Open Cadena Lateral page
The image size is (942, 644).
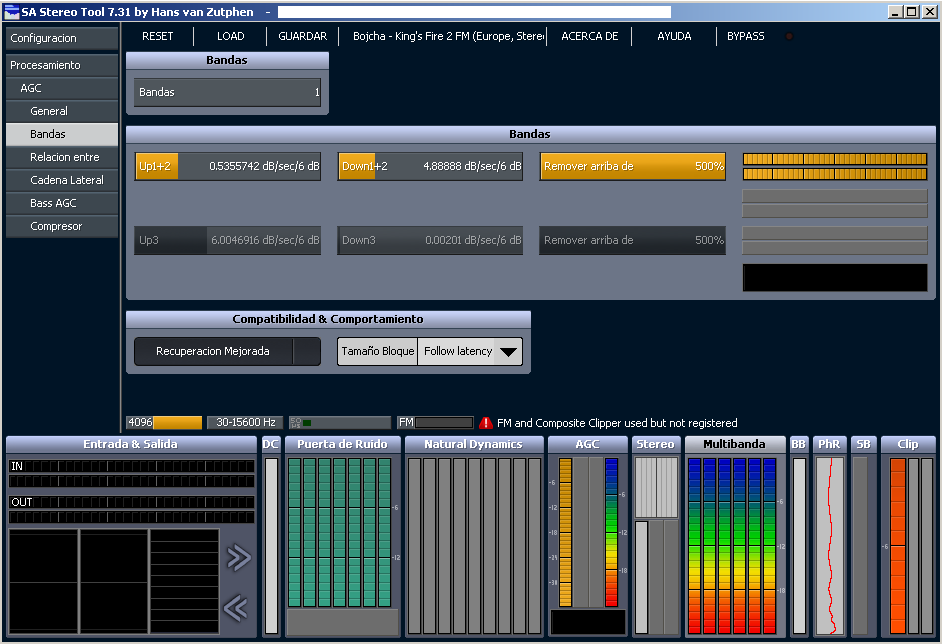coord(62,180)
